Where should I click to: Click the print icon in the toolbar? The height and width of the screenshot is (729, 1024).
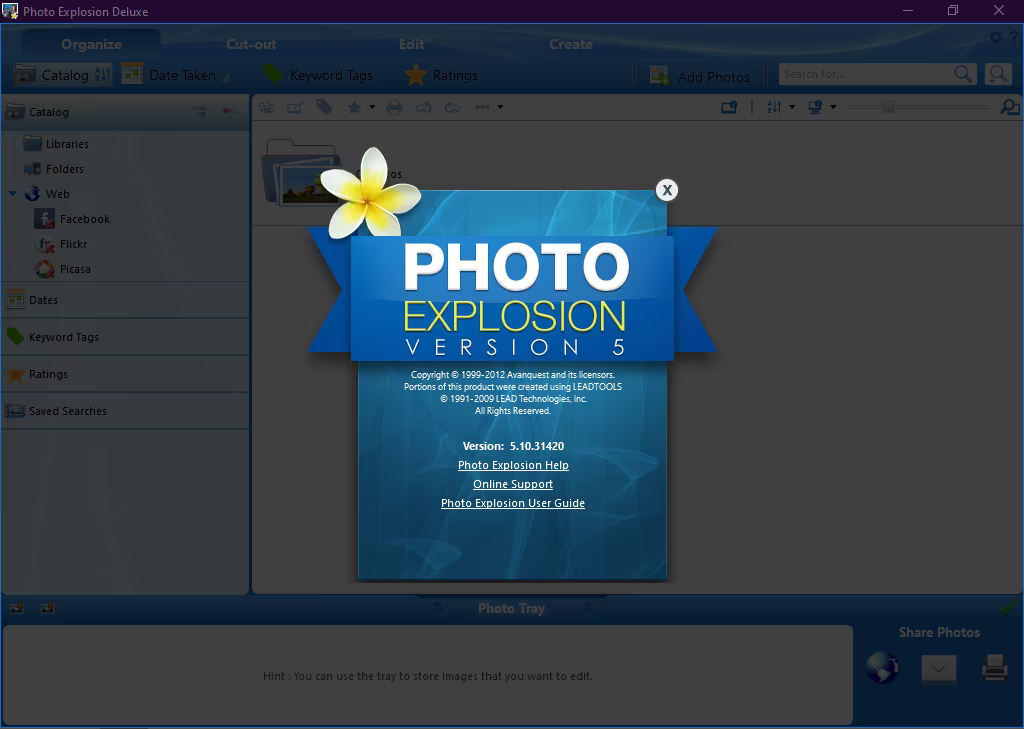tap(394, 107)
